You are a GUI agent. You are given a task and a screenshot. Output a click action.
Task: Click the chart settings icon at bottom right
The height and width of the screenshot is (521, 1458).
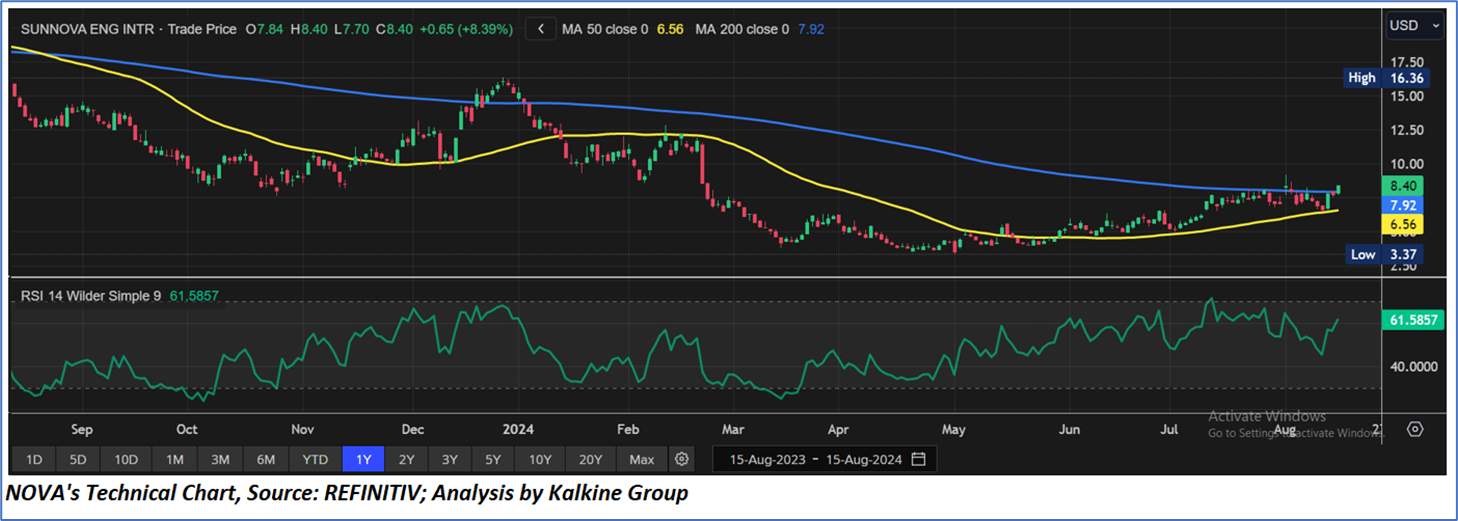(1414, 429)
